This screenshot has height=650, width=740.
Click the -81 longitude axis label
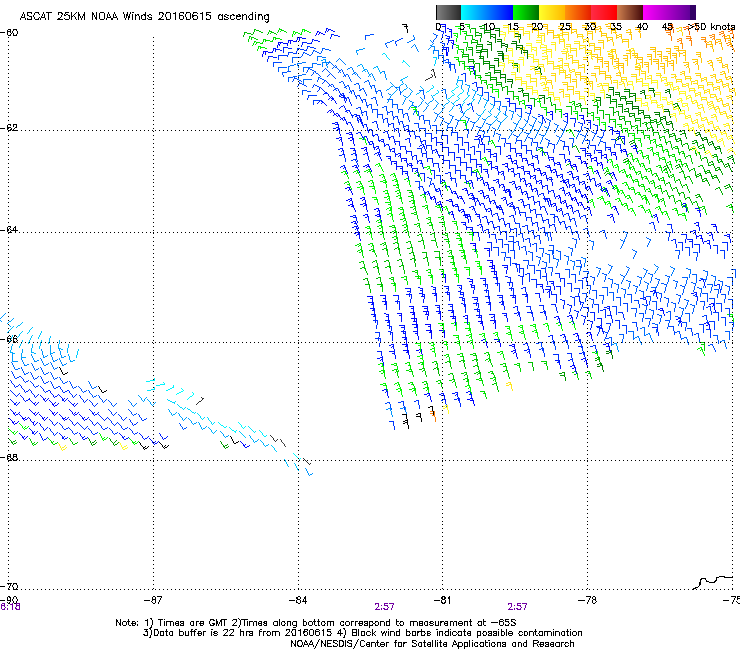click(x=442, y=600)
